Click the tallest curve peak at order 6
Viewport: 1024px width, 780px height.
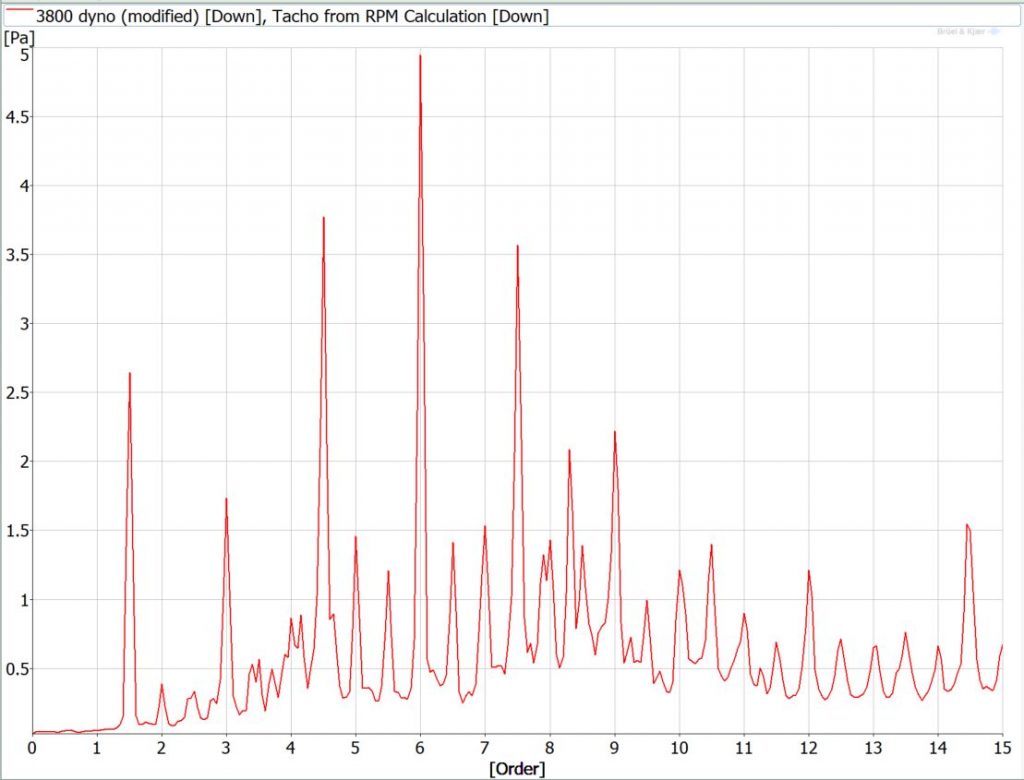420,56
